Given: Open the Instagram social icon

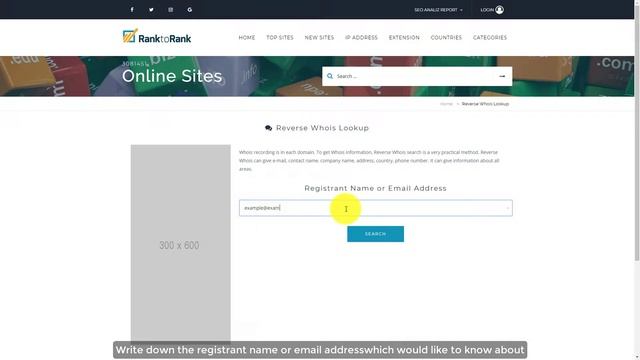Looking at the screenshot, I should point(171,9).
